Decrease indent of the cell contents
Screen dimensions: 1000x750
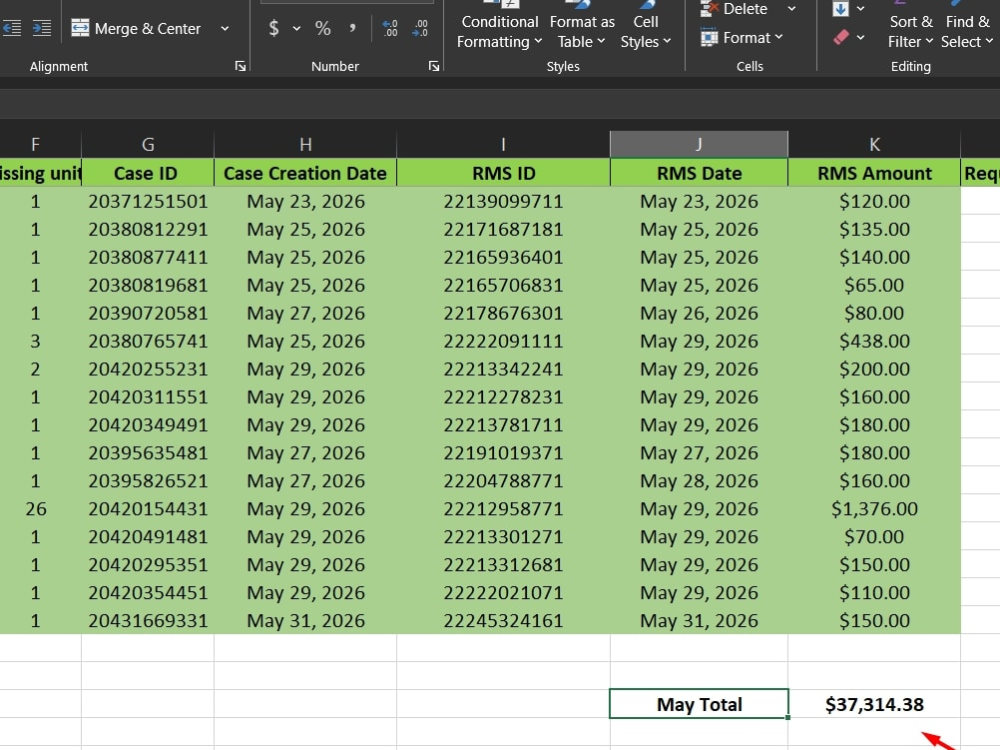tap(11, 28)
